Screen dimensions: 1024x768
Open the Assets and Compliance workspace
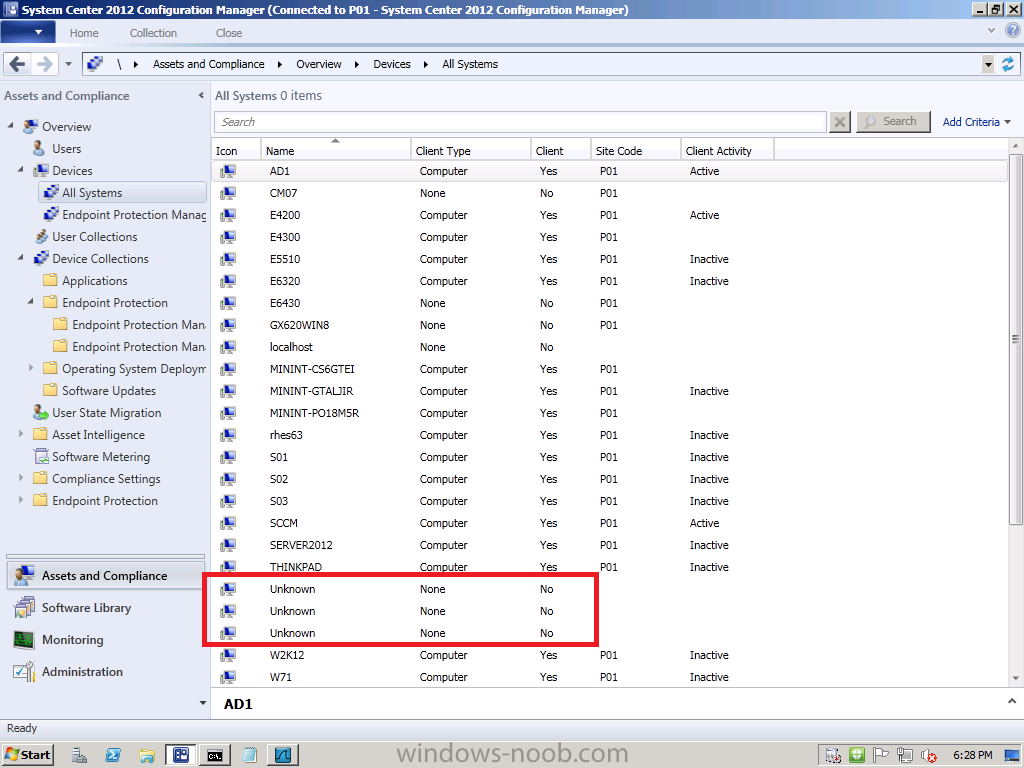[106, 575]
